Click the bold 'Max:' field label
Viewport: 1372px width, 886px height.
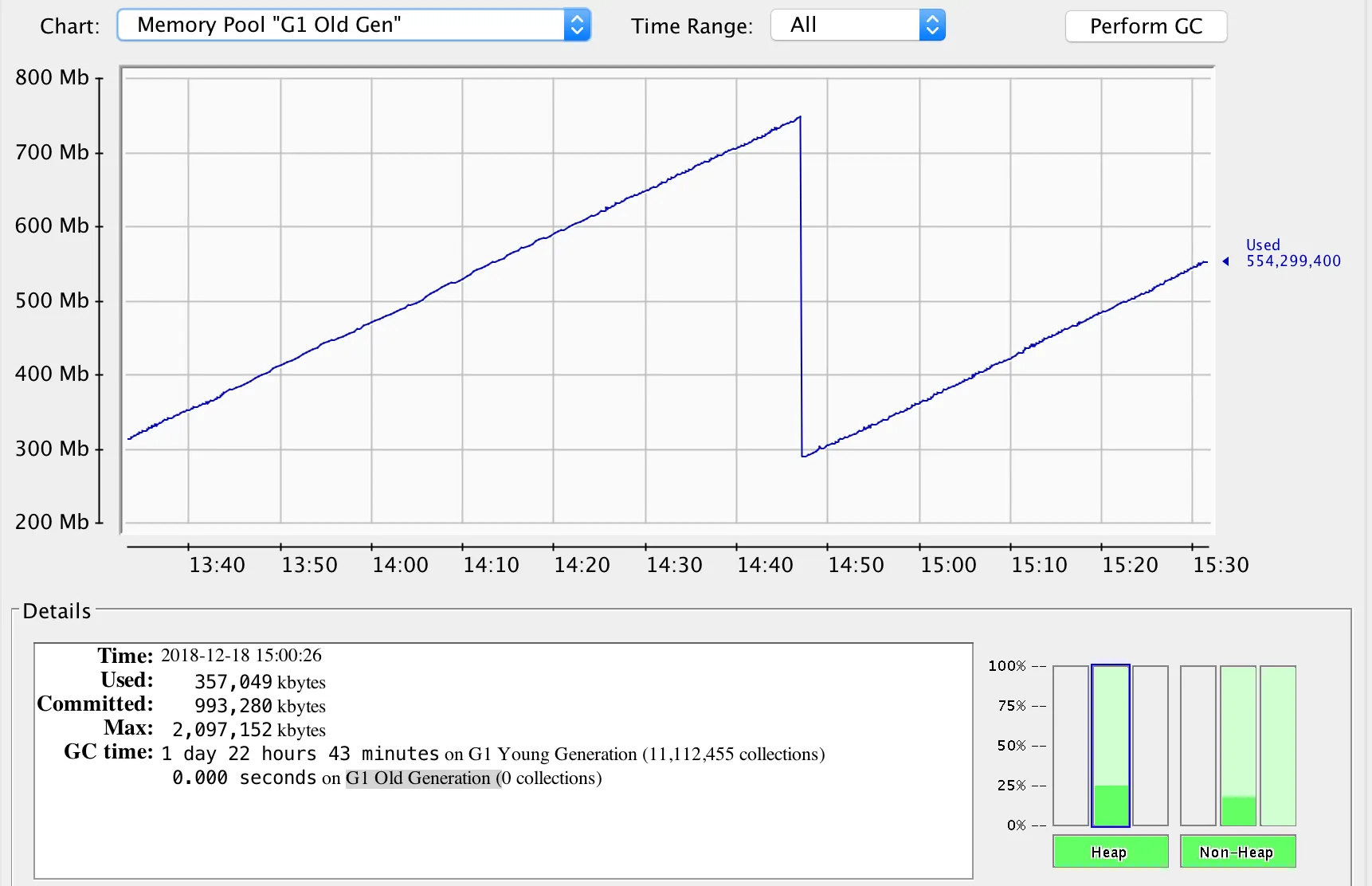pyautogui.click(x=128, y=728)
